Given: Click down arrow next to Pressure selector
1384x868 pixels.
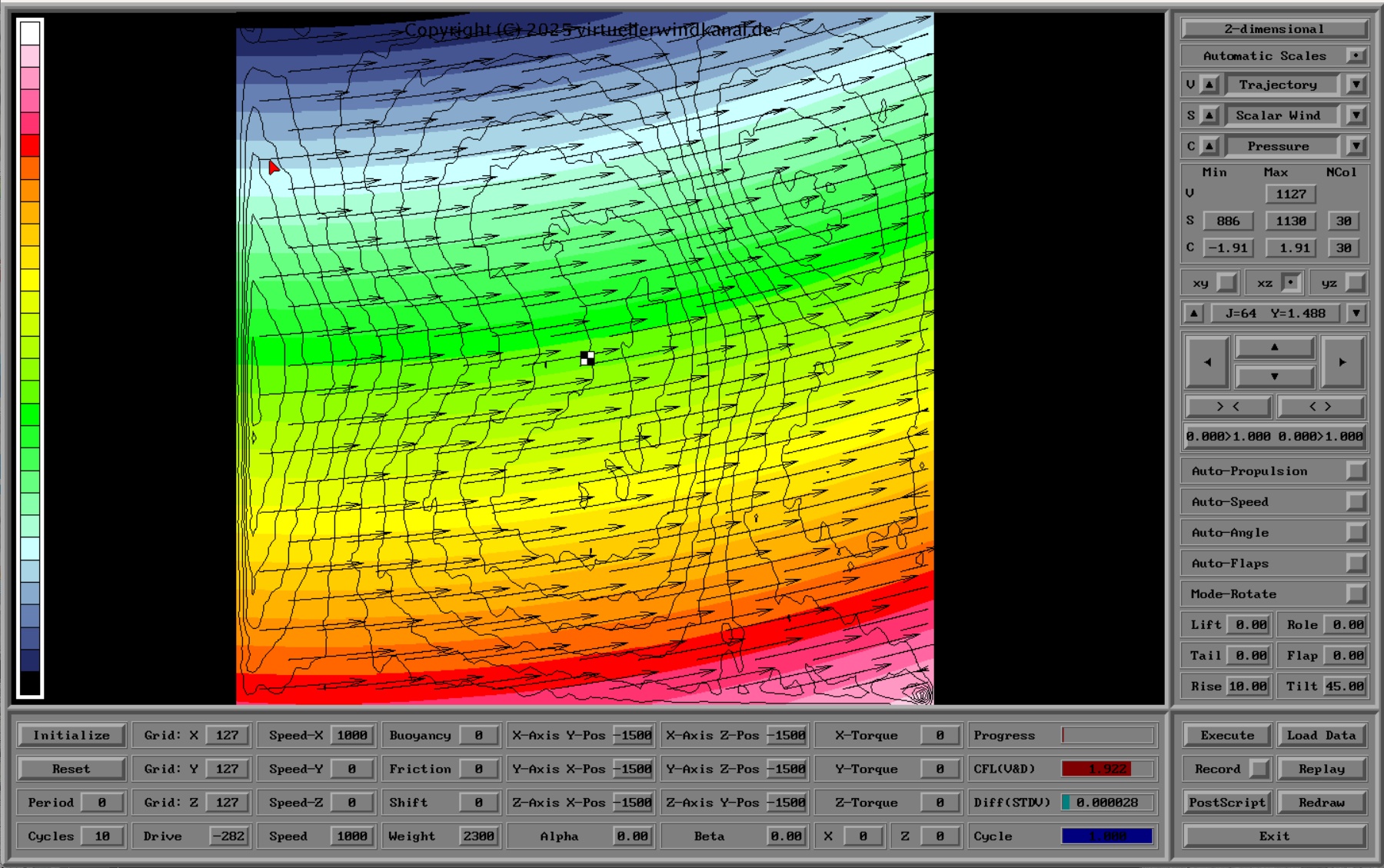Looking at the screenshot, I should 1356,146.
